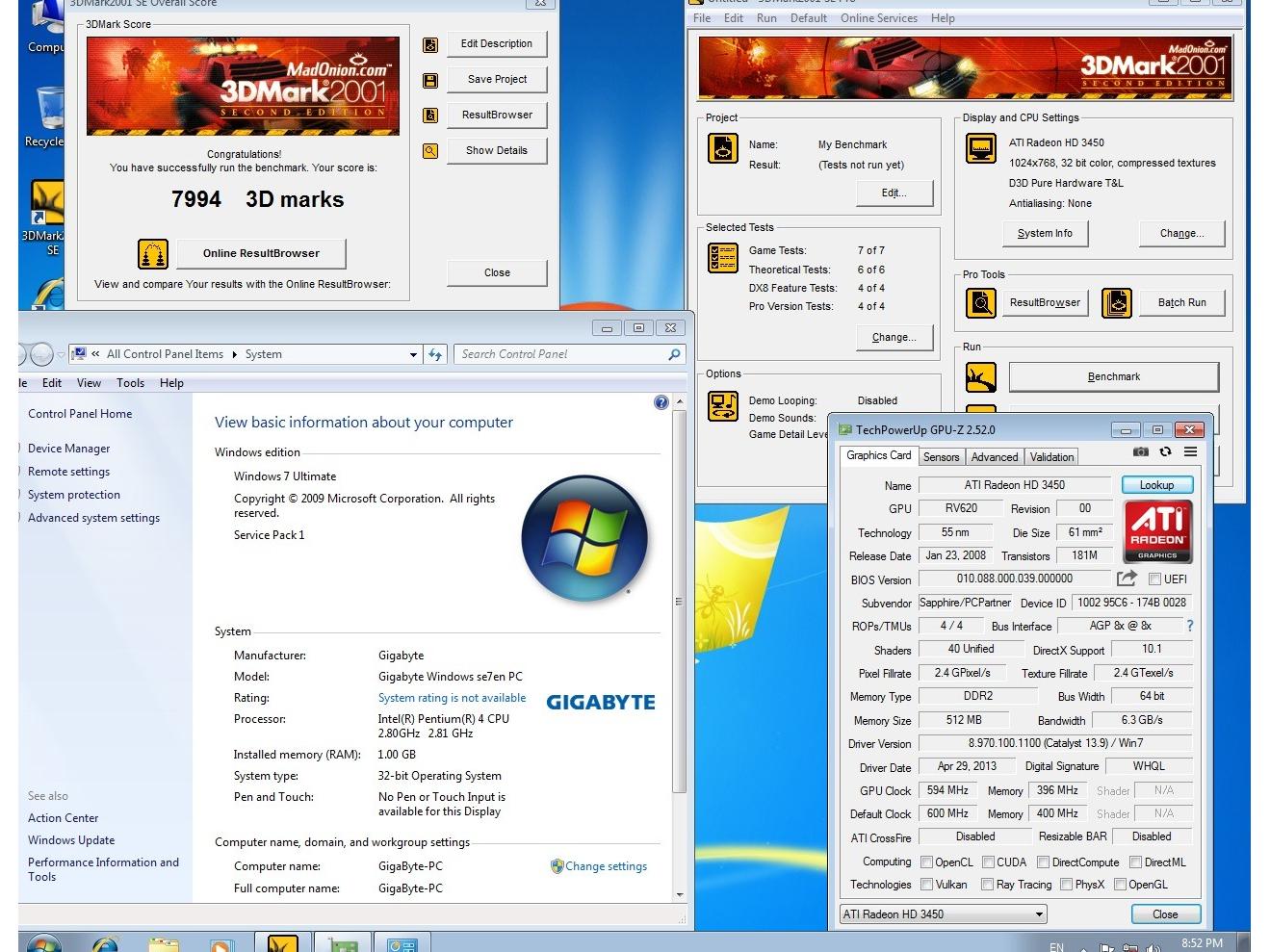Click the Benchmark button in 3DMark
Viewport: 1270px width, 952px height.
point(1114,377)
